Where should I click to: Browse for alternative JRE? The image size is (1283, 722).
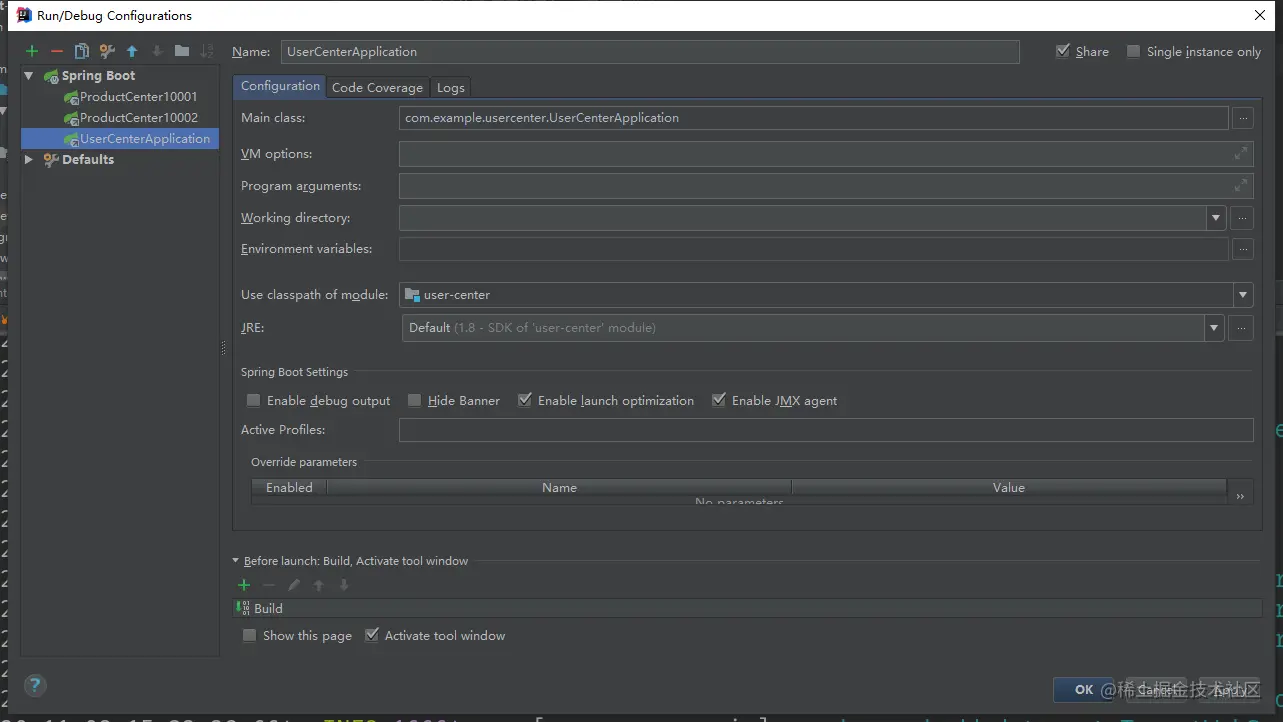click(1242, 328)
